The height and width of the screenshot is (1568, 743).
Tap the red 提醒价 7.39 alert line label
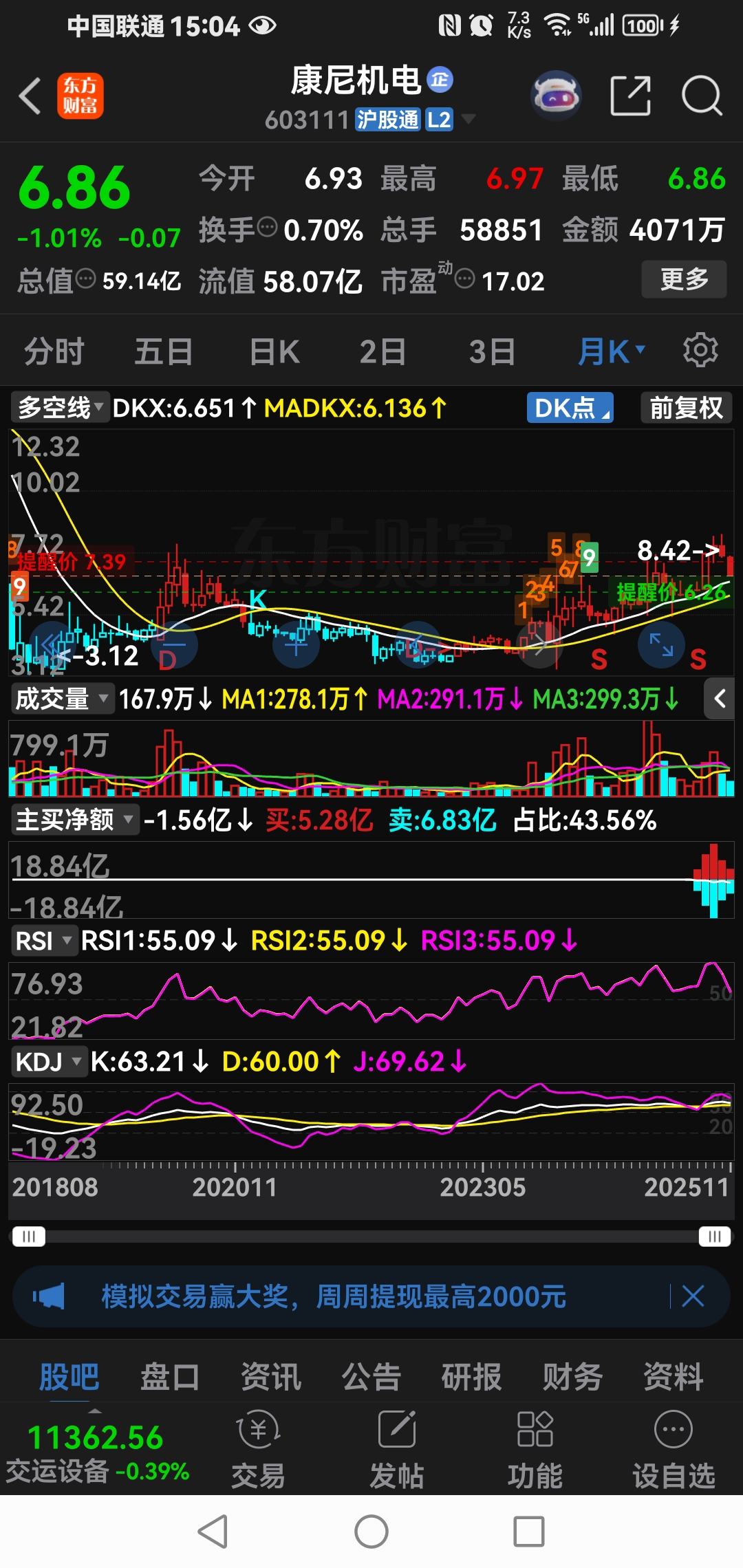[72, 562]
